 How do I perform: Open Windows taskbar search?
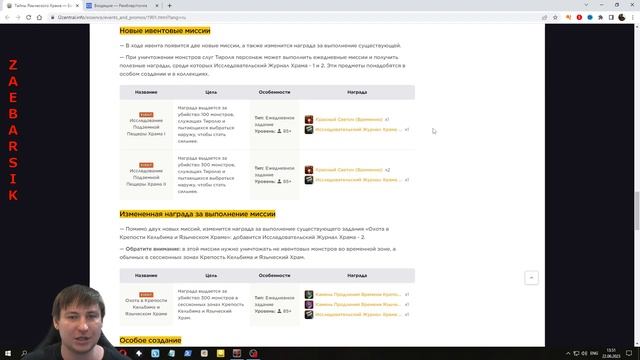(24, 353)
